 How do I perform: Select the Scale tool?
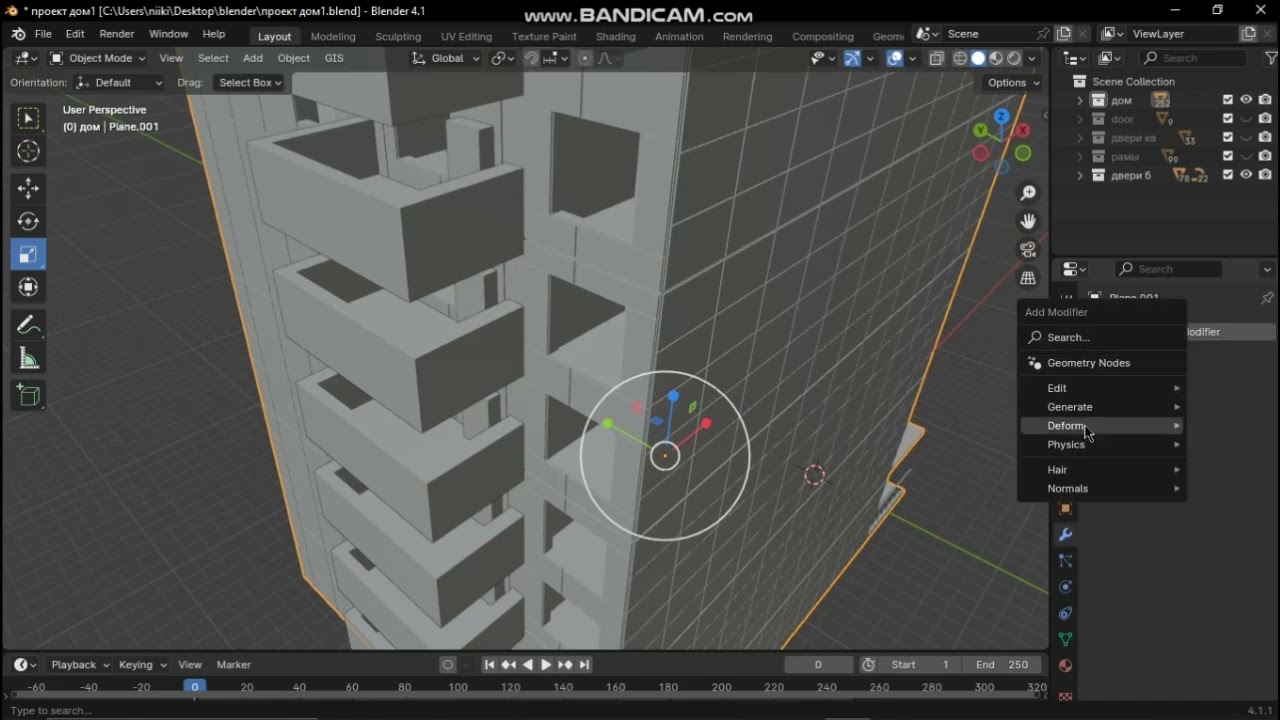click(28, 254)
